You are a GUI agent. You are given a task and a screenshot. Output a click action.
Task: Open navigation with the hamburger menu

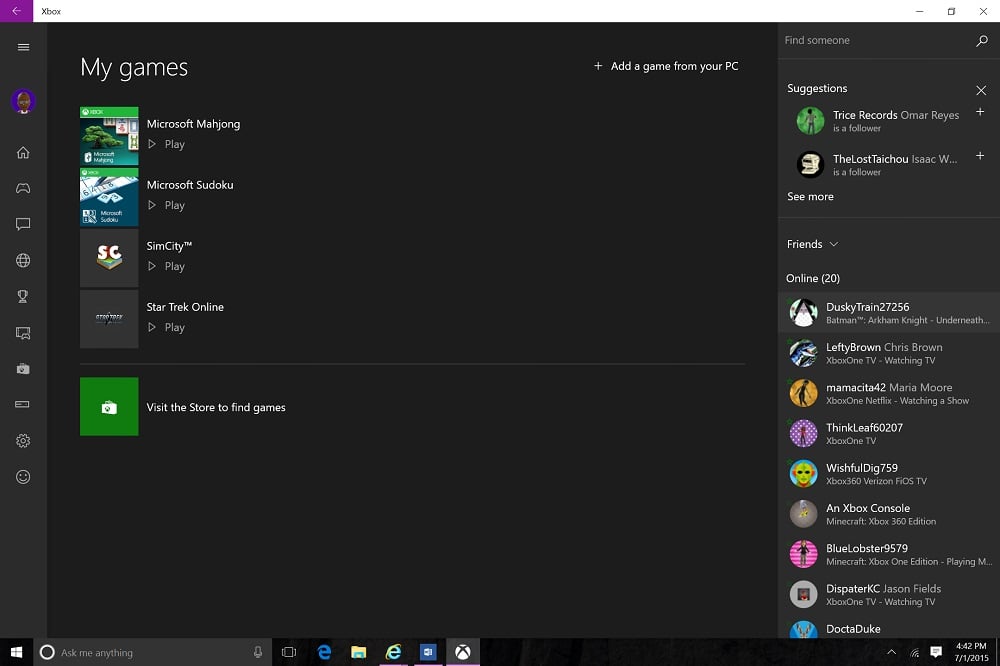click(22, 47)
